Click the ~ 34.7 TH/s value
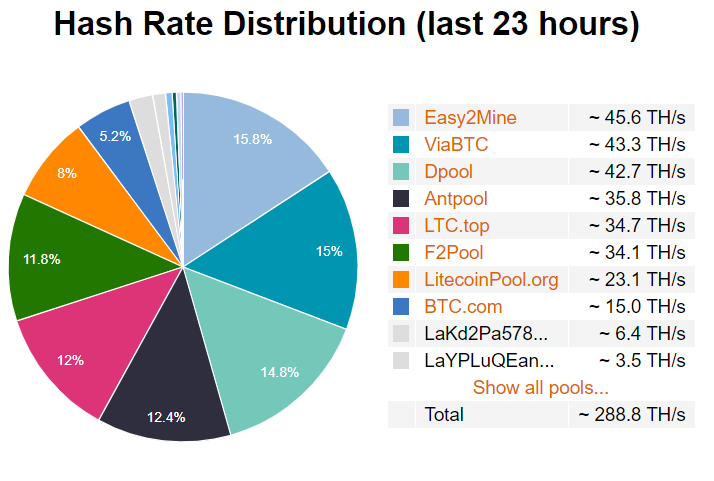The height and width of the screenshot is (481, 714). [637, 225]
